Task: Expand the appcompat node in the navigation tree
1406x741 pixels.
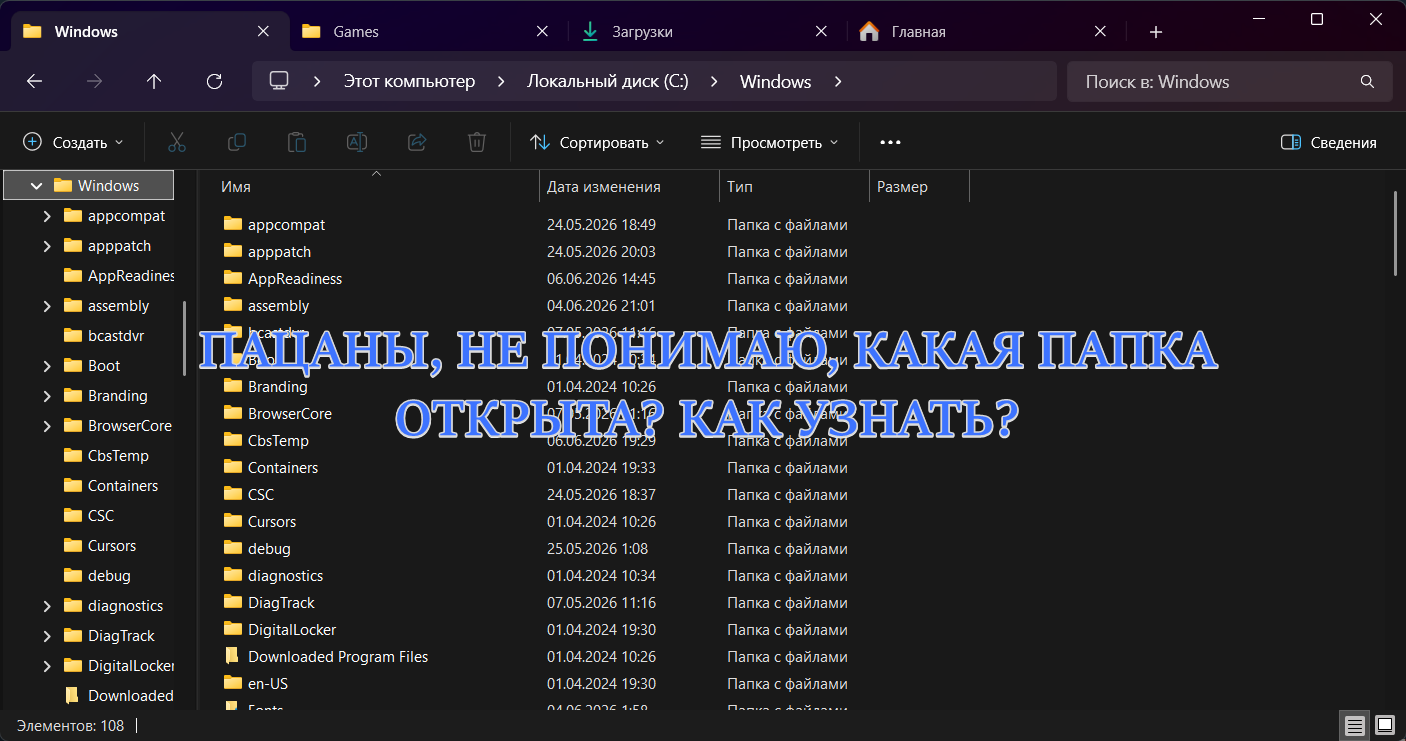Action: click(x=47, y=215)
